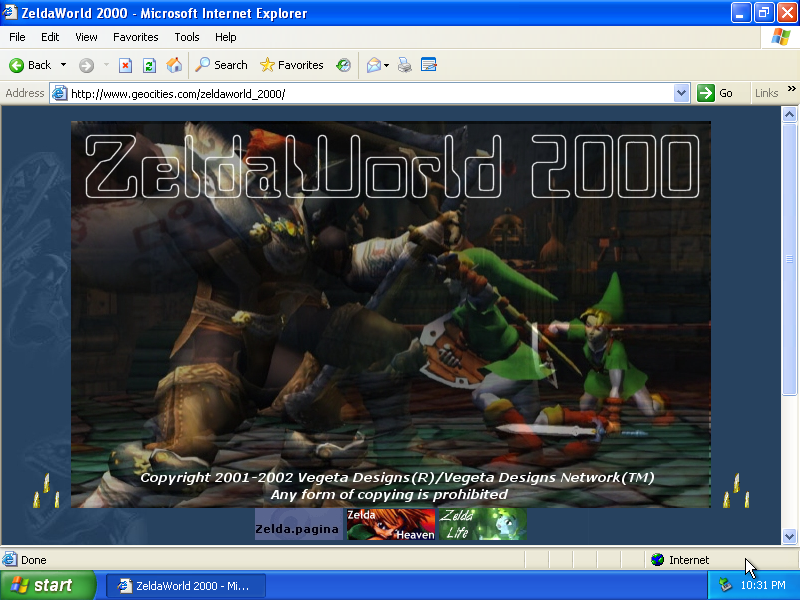Click the page icon in address bar

point(60,93)
